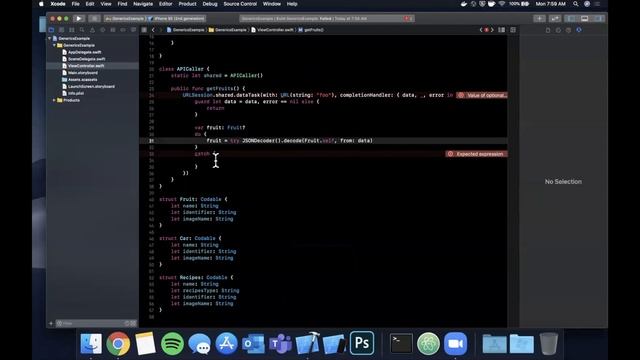Open Spotlight search in menu bar

[576, 4]
